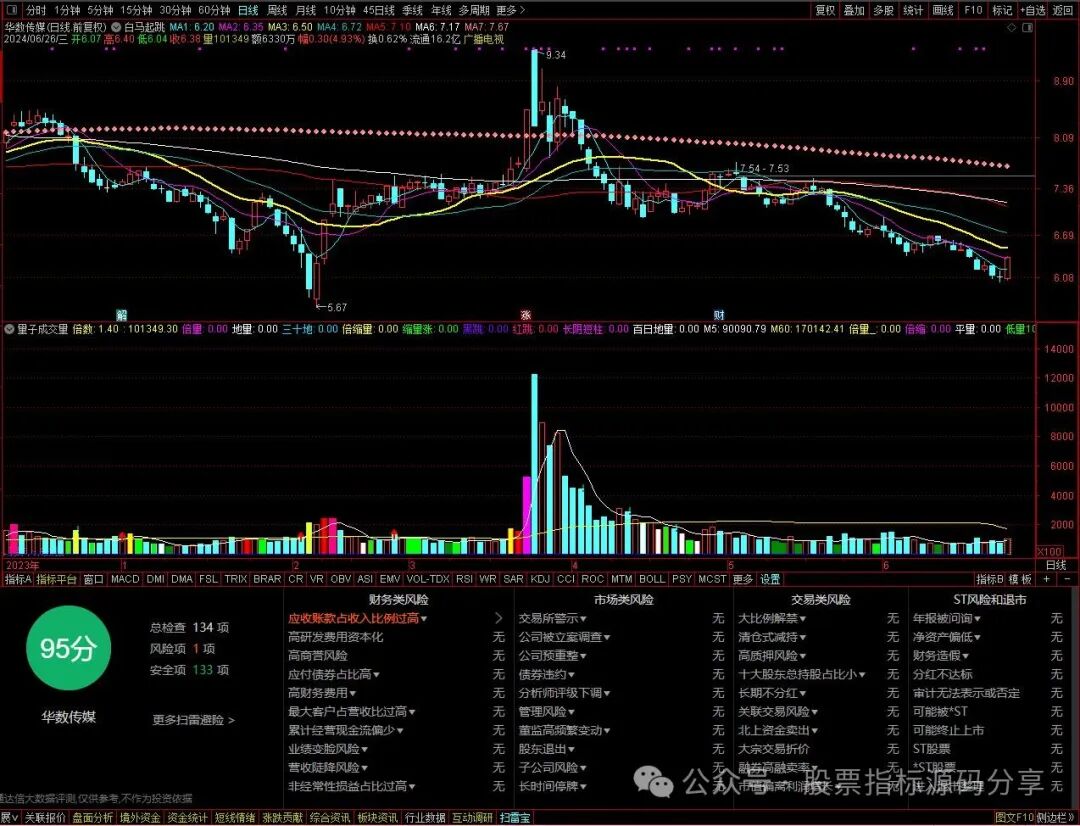
Task: Open the 资金统计 bottom tab
Action: pos(188,818)
